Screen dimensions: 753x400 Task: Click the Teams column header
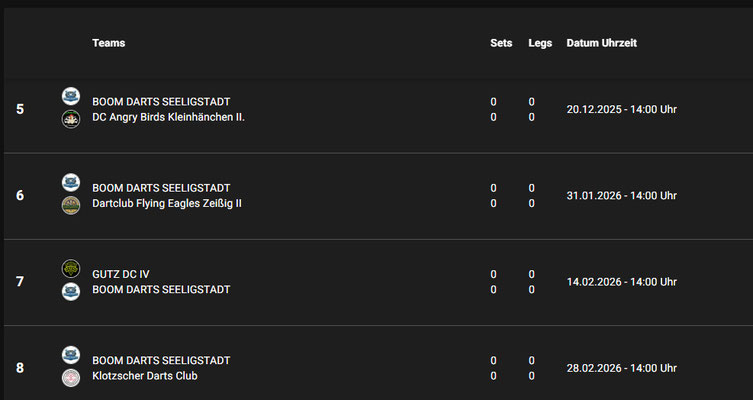click(x=108, y=43)
